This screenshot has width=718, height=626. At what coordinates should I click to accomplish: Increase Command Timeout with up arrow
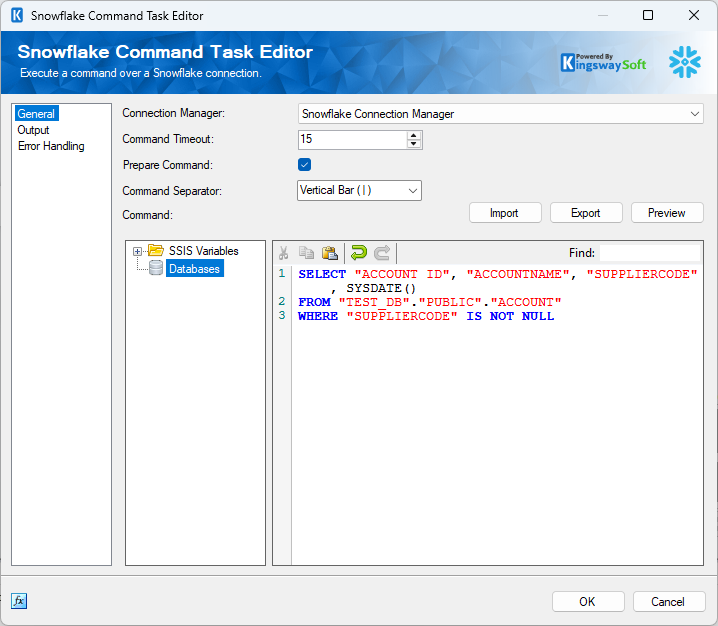click(414, 135)
